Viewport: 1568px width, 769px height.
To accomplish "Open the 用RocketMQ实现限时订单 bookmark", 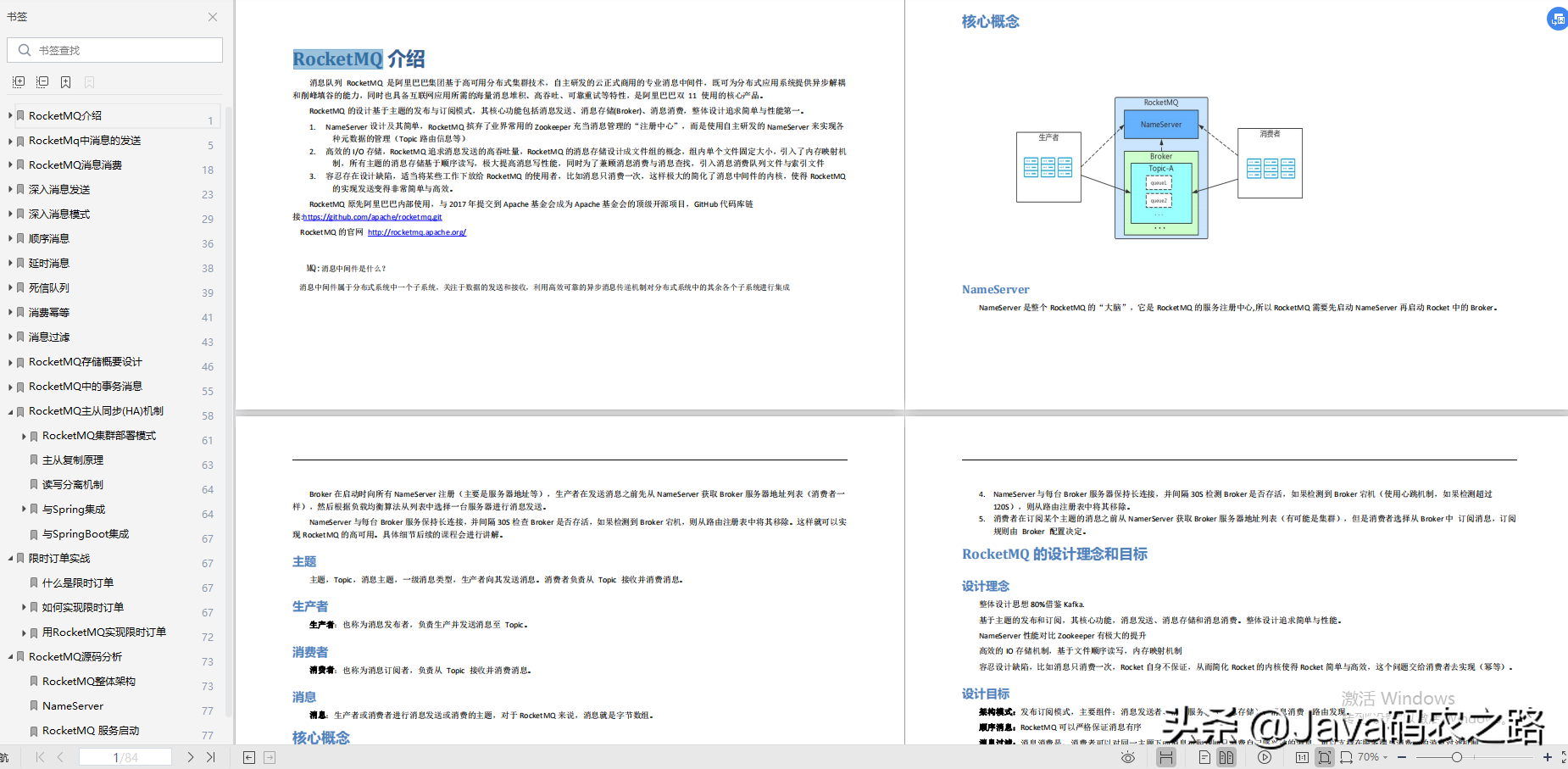I will click(x=104, y=632).
